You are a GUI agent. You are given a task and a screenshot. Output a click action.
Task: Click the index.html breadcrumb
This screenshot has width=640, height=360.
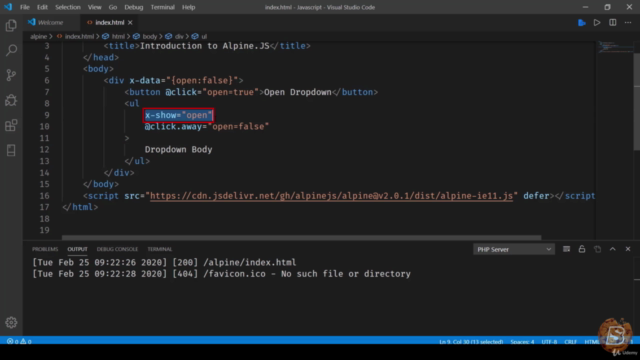(76, 36)
